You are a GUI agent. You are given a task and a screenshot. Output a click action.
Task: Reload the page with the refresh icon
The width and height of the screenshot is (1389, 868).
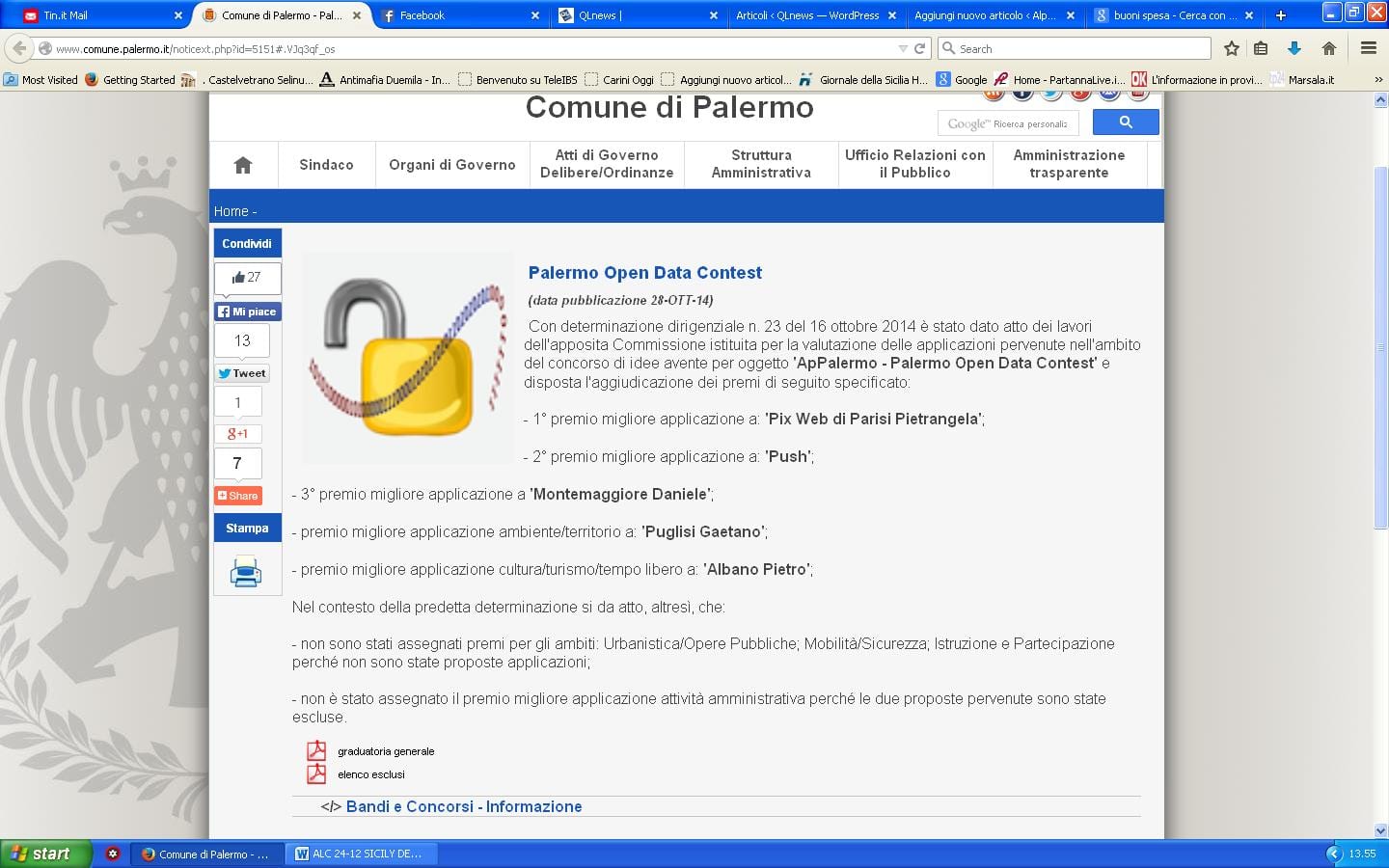point(920,48)
